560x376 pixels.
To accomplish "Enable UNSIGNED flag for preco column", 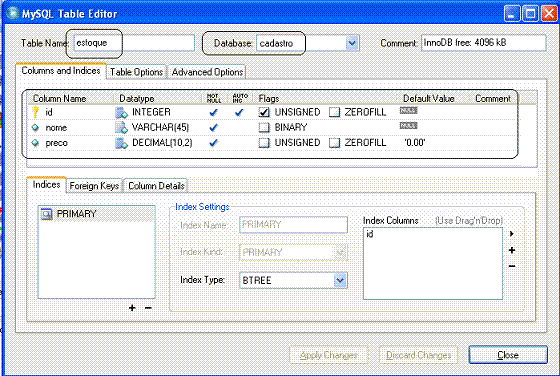I will tap(264, 143).
